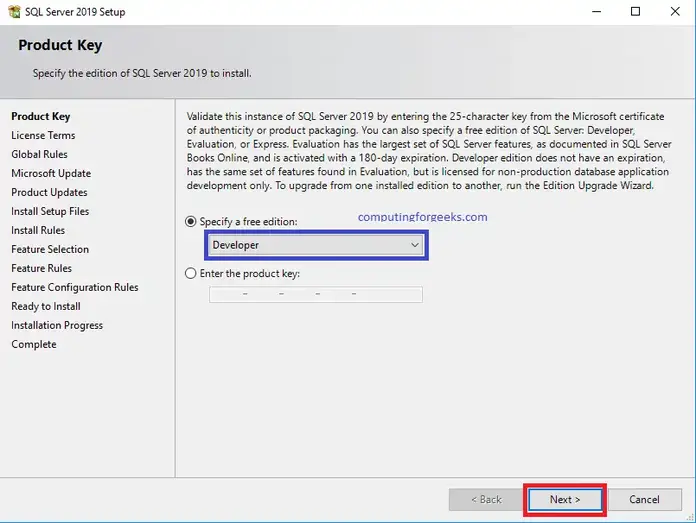Jump to Install Setup Files step
The image size is (696, 523).
click(x=50, y=211)
